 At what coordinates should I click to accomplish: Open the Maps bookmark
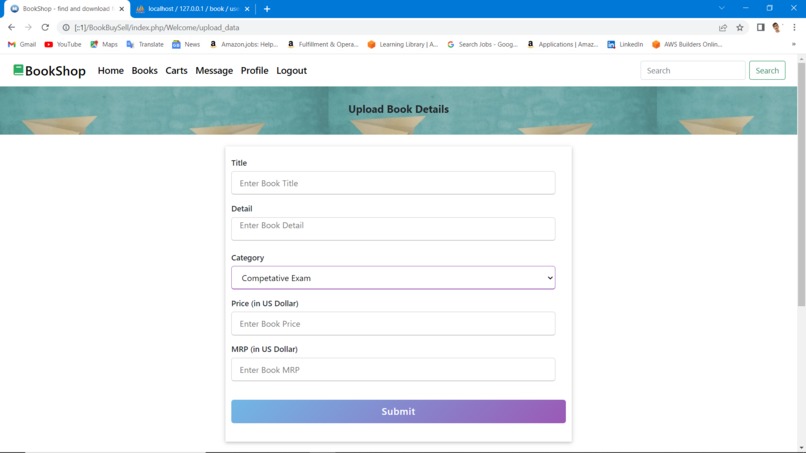[x=104, y=44]
